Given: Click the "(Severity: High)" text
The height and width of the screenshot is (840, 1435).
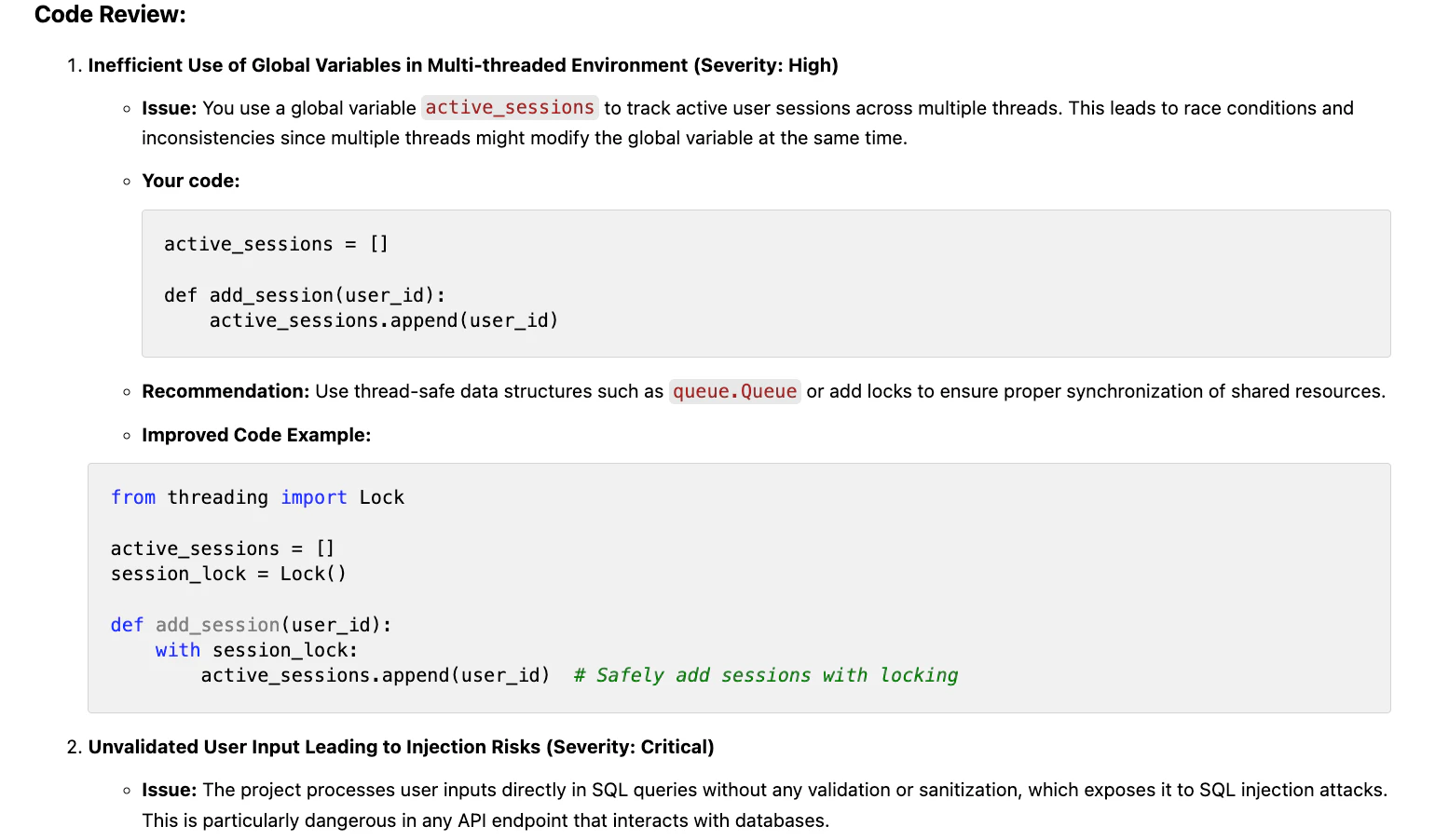Looking at the screenshot, I should (x=765, y=65).
